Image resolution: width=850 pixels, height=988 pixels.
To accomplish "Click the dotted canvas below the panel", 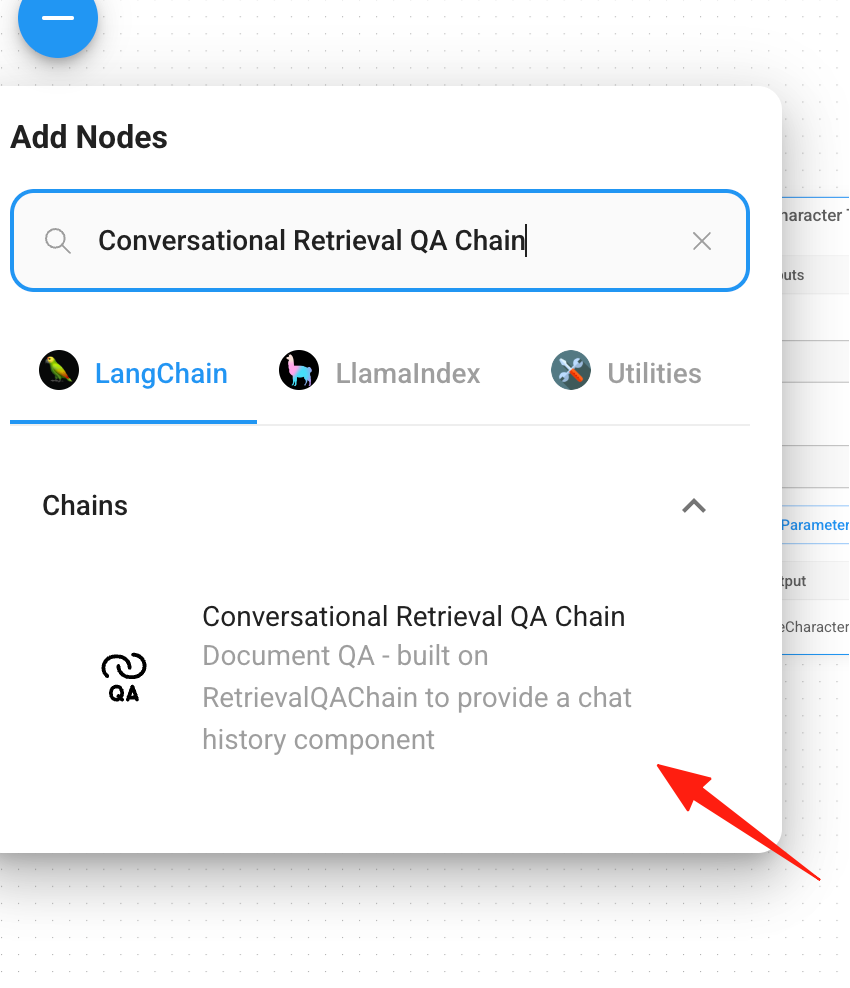I will (x=378, y=920).
